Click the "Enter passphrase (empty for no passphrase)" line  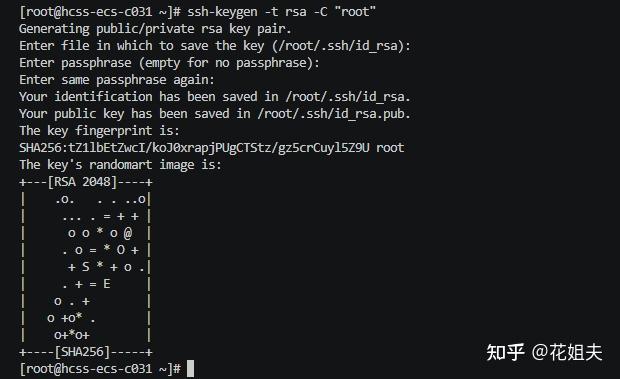click(x=169, y=63)
